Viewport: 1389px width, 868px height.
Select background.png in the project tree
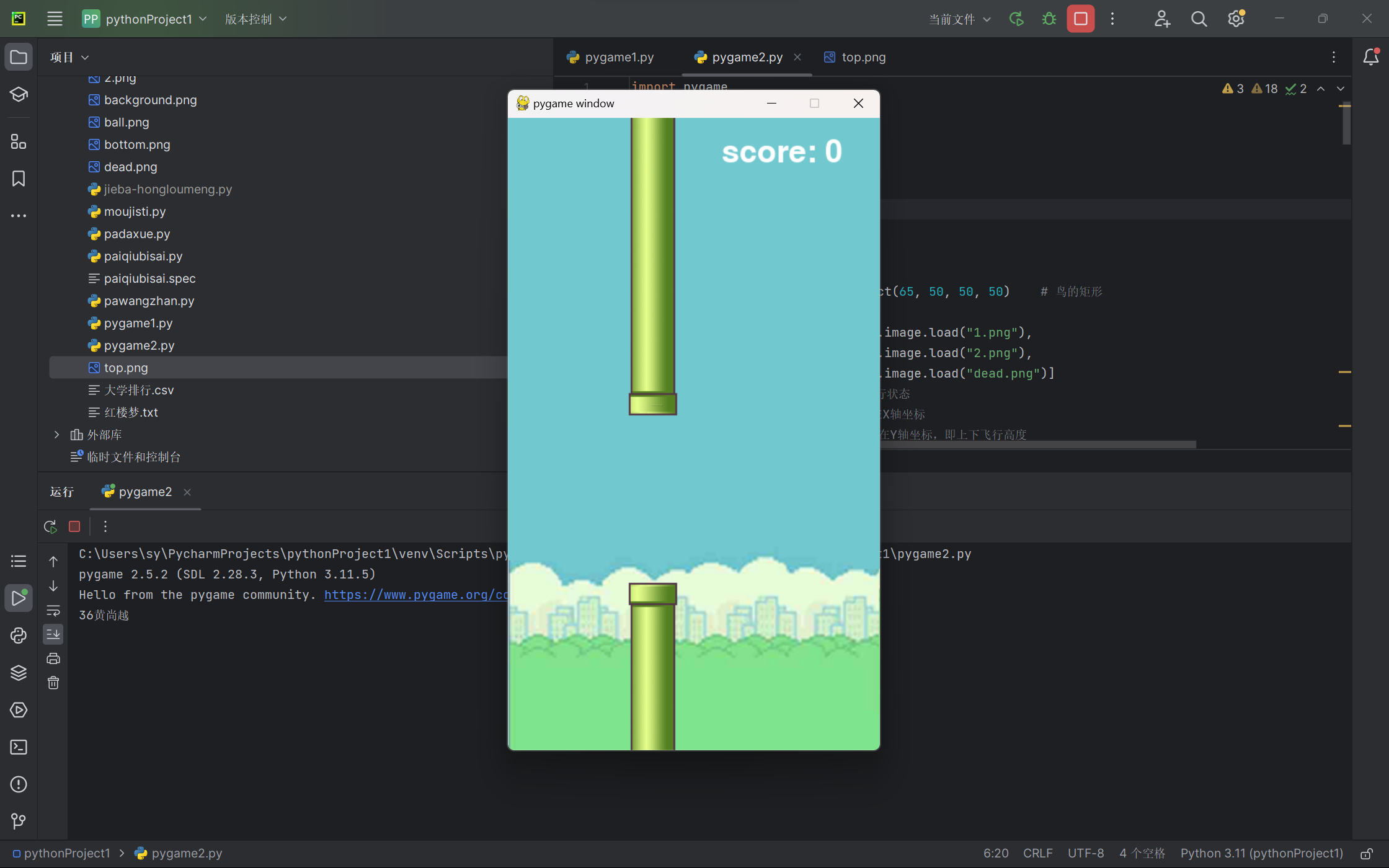pyautogui.click(x=150, y=100)
